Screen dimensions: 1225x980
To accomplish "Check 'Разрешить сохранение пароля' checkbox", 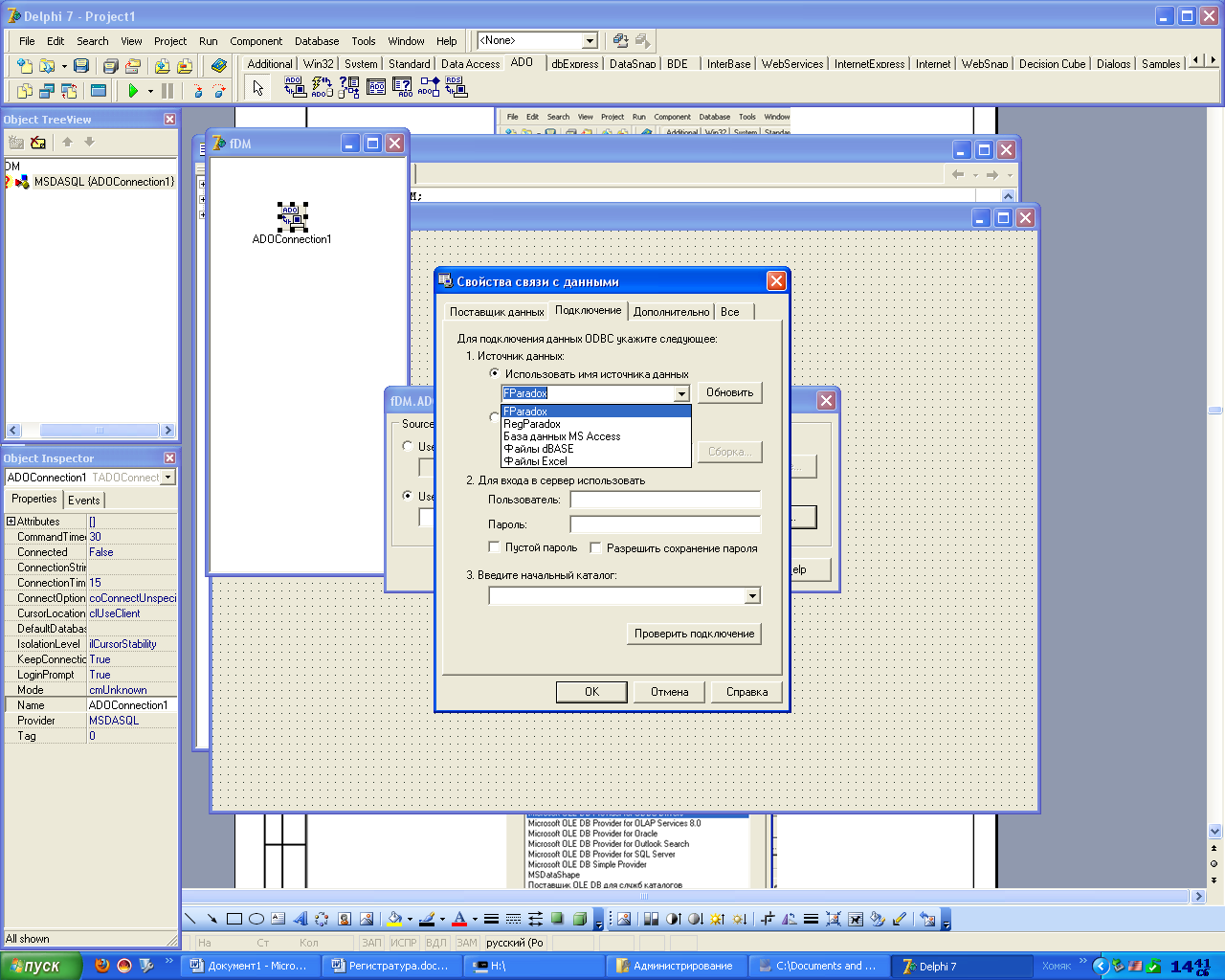I will [x=595, y=547].
